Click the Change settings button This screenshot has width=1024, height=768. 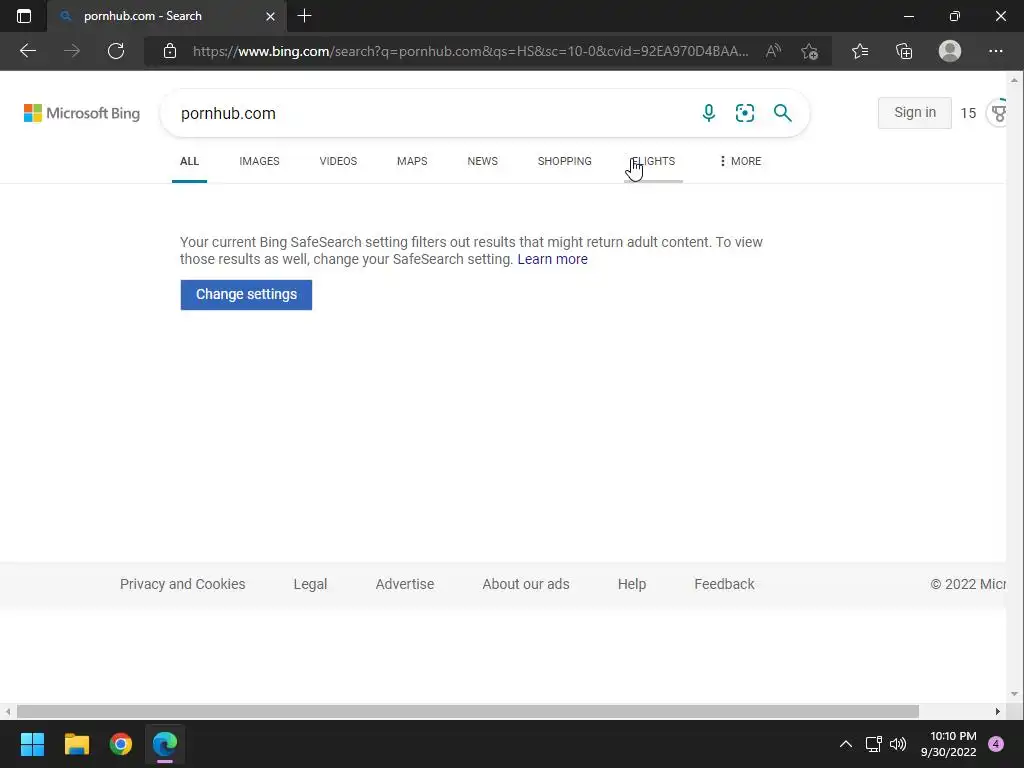(246, 295)
